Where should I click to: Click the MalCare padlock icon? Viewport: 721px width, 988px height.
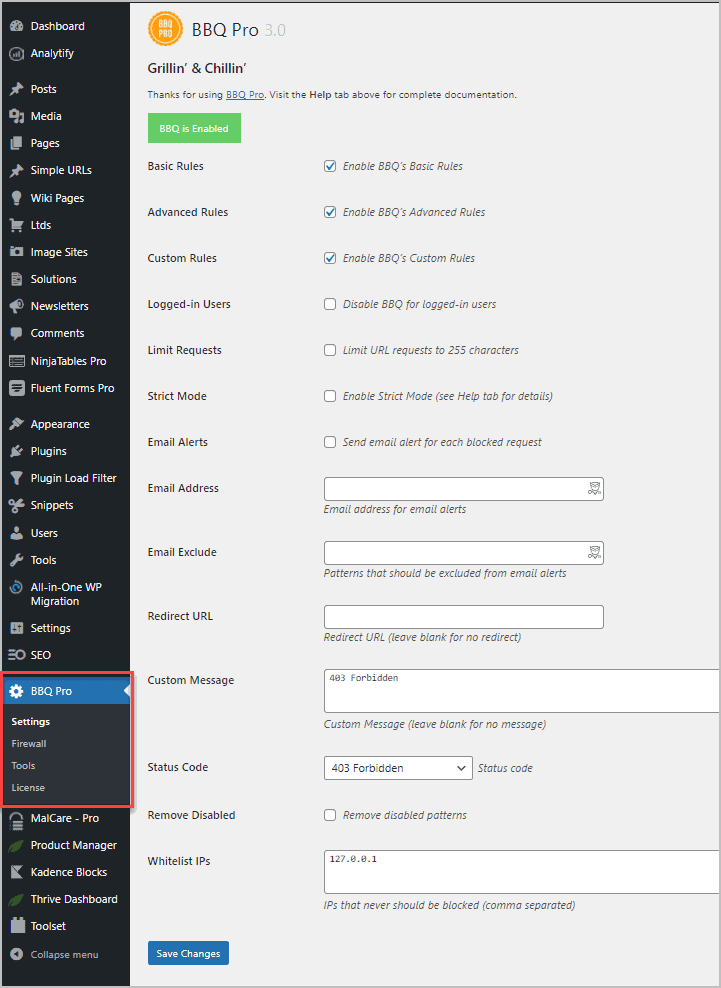point(16,819)
